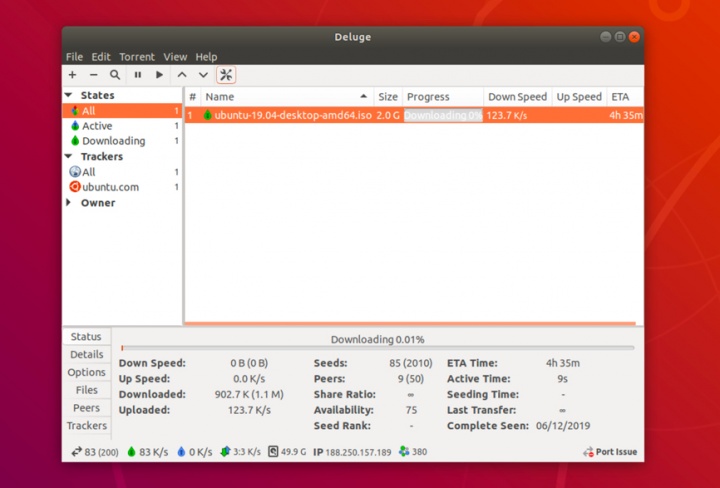This screenshot has height=488, width=720.
Task: Move torrent down in queue
Action: point(203,75)
